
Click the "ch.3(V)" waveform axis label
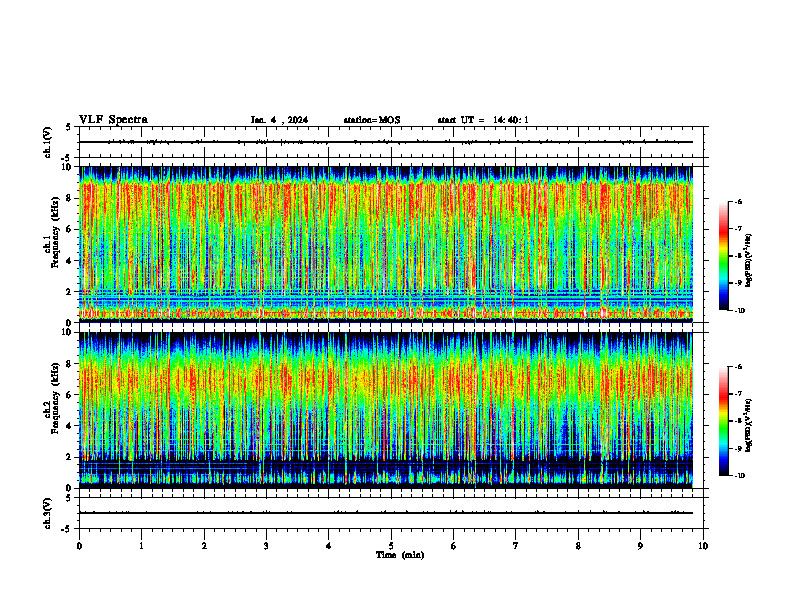(47, 513)
